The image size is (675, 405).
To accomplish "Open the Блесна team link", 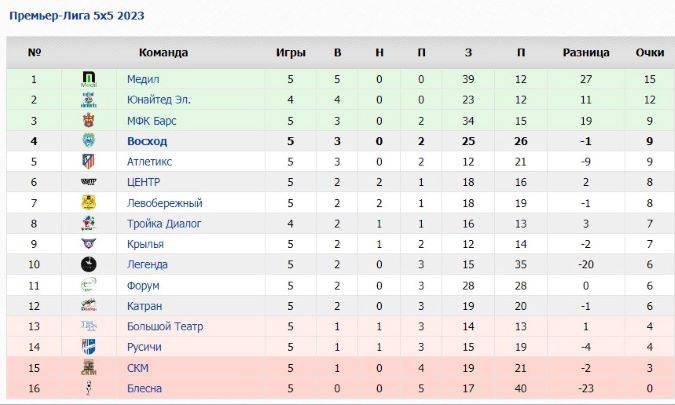I will tap(144, 388).
